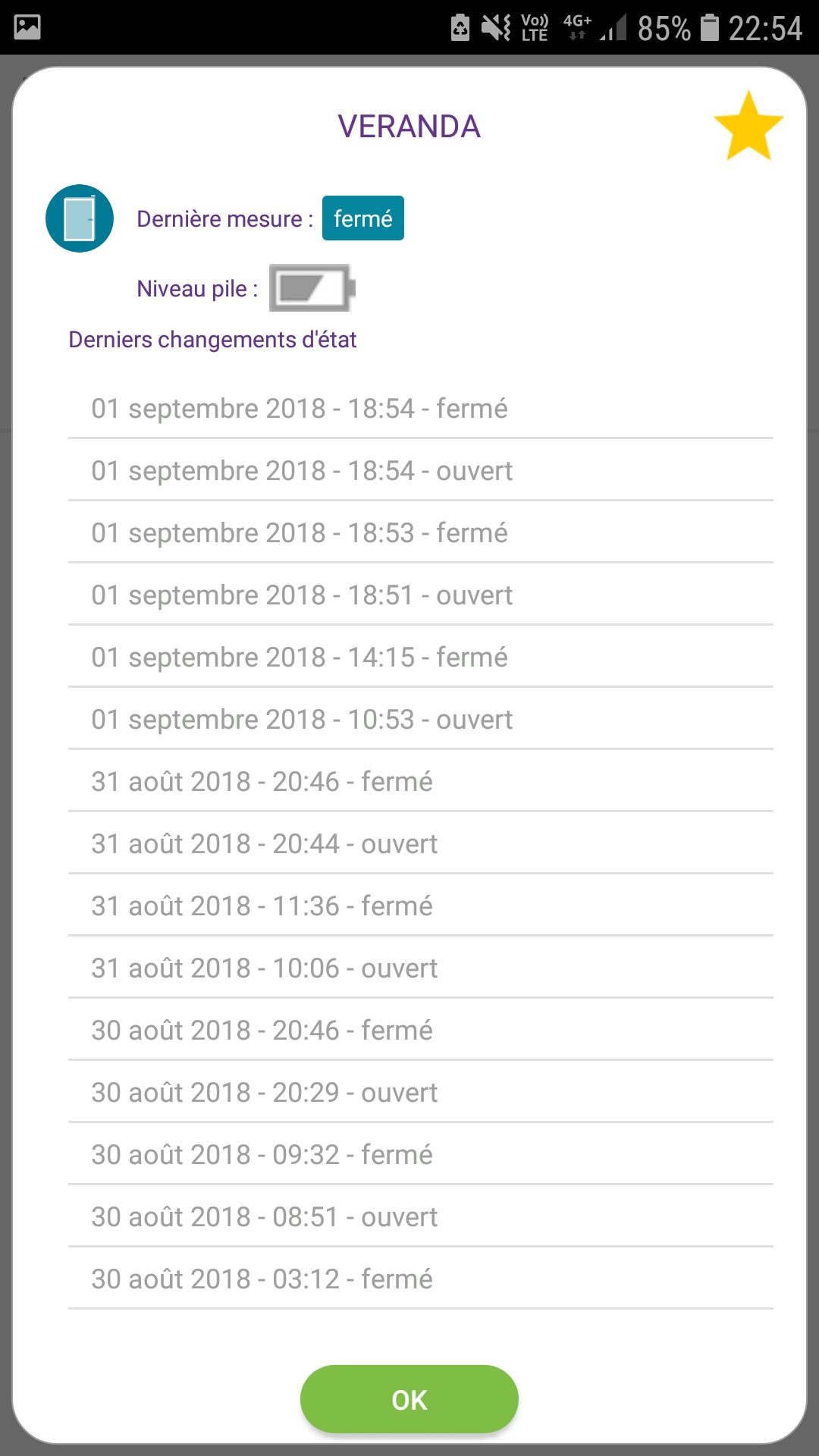Toggle the yellow favorite star
This screenshot has height=1456, width=819.
[748, 127]
